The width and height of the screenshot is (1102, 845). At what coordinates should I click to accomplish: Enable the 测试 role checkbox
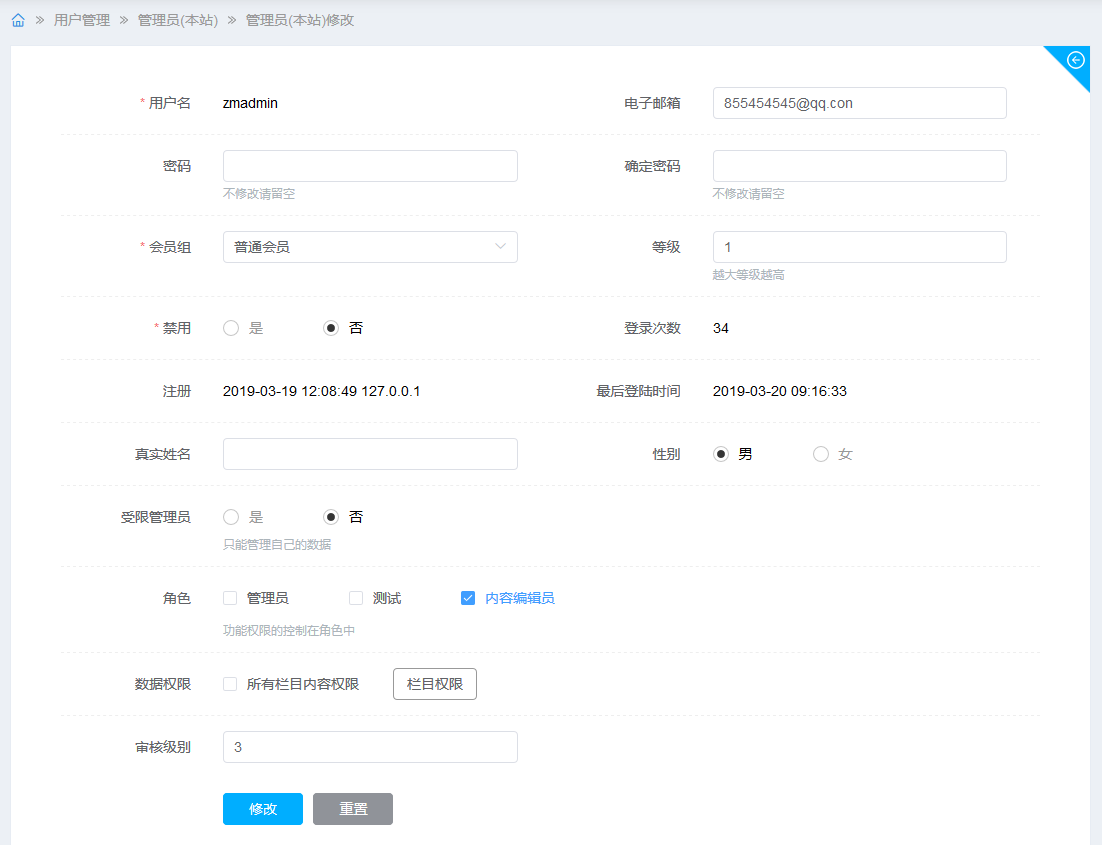click(x=356, y=598)
